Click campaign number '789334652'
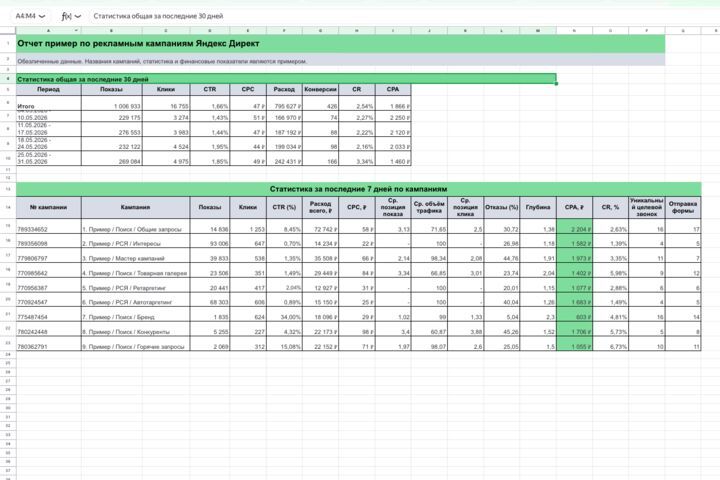 (49, 226)
